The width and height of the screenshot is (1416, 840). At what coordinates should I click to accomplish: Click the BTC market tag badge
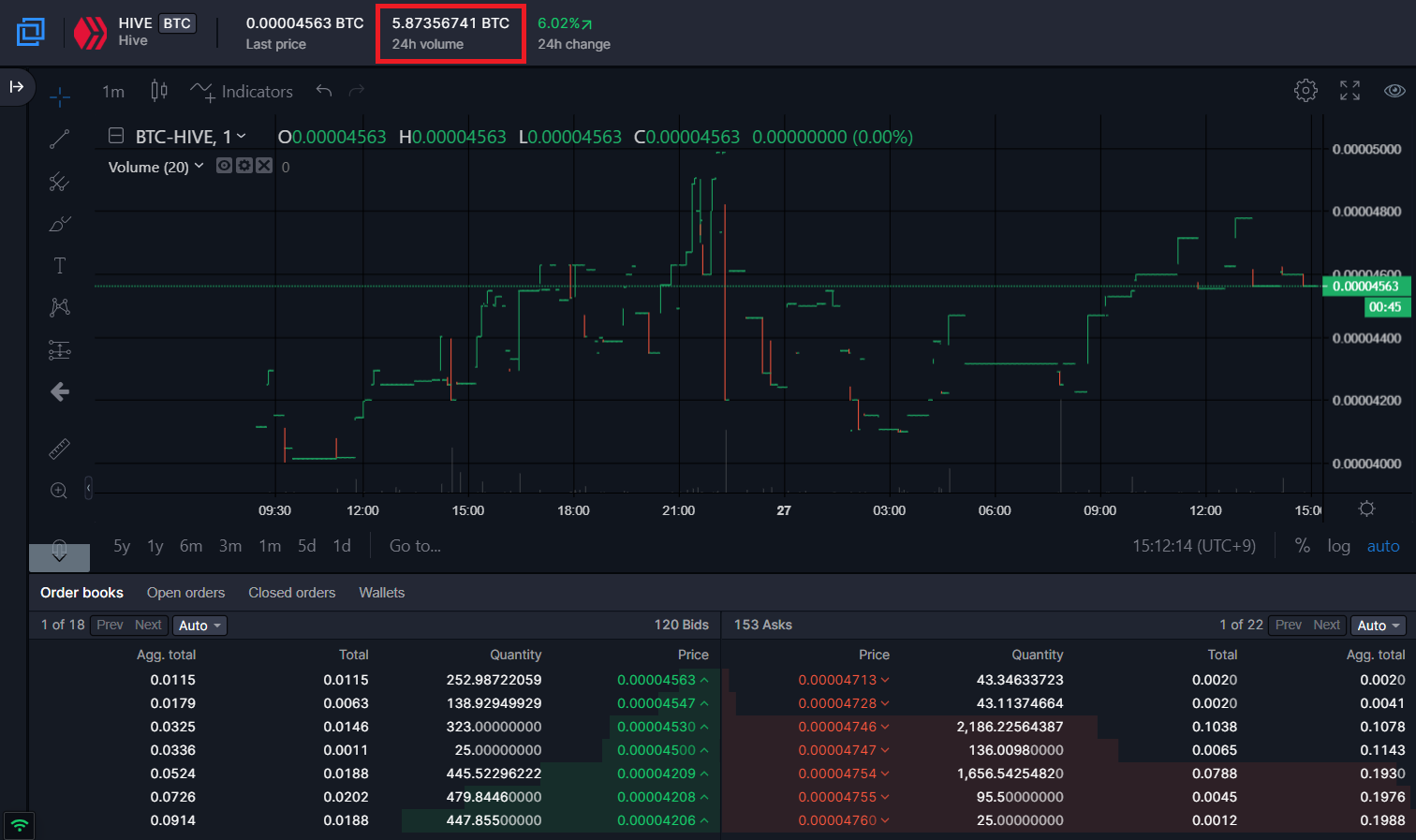177,23
